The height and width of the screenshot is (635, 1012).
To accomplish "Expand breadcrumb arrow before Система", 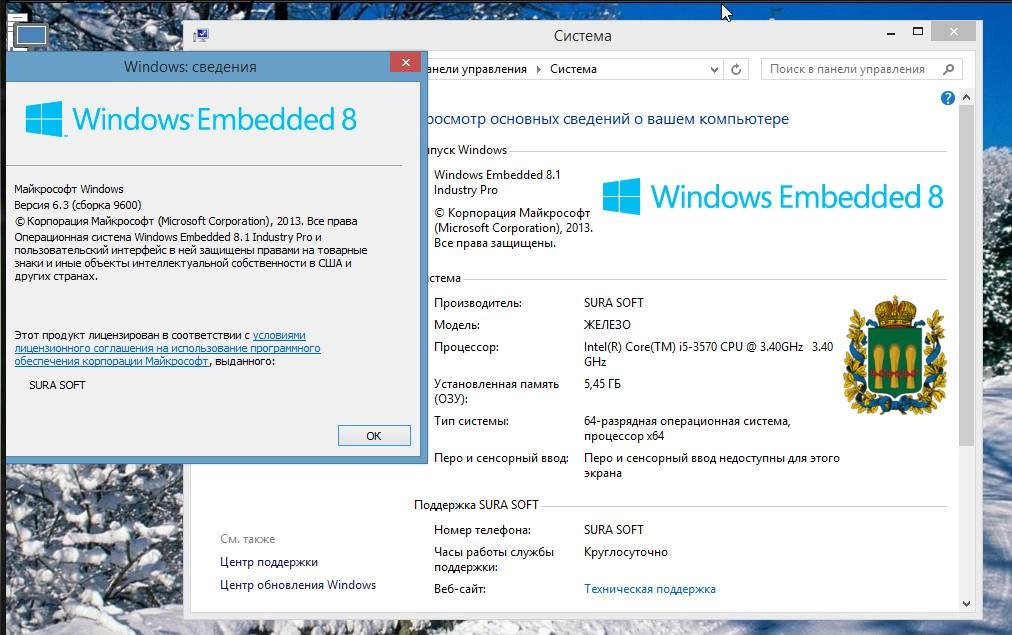I will click(x=539, y=69).
